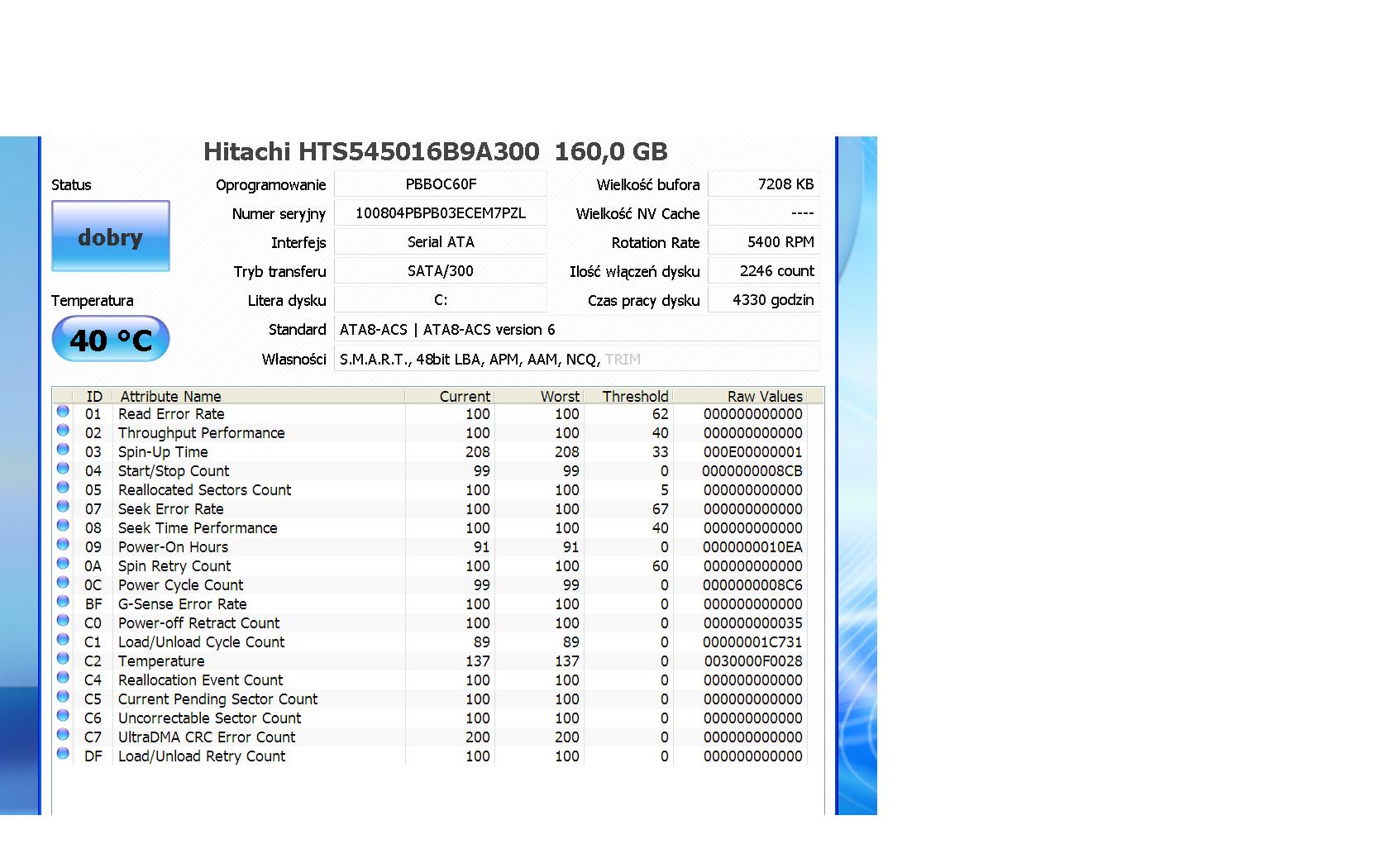Click the blue 'dobry' health status button

pyautogui.click(x=111, y=236)
